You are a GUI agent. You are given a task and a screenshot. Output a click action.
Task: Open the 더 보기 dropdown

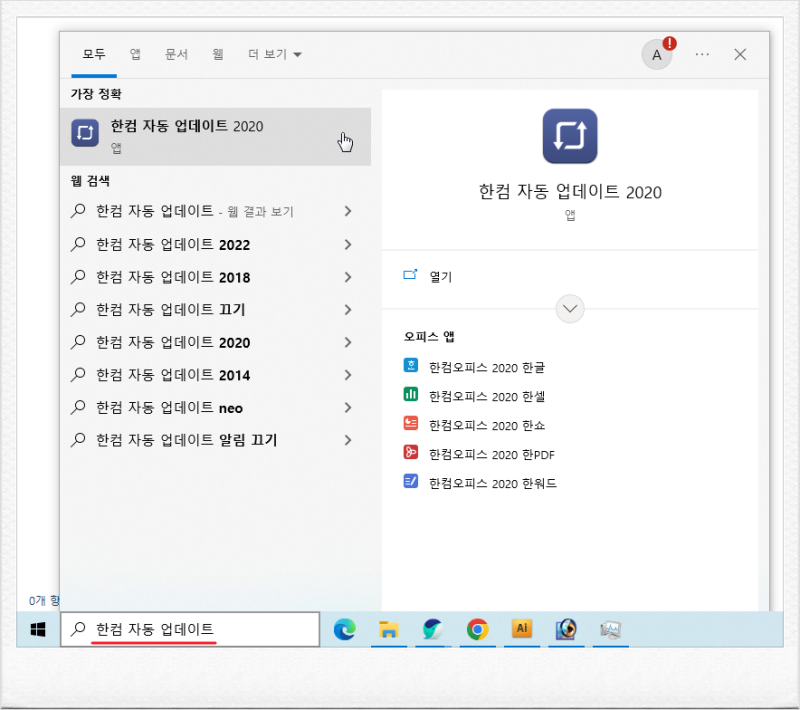[x=274, y=54]
